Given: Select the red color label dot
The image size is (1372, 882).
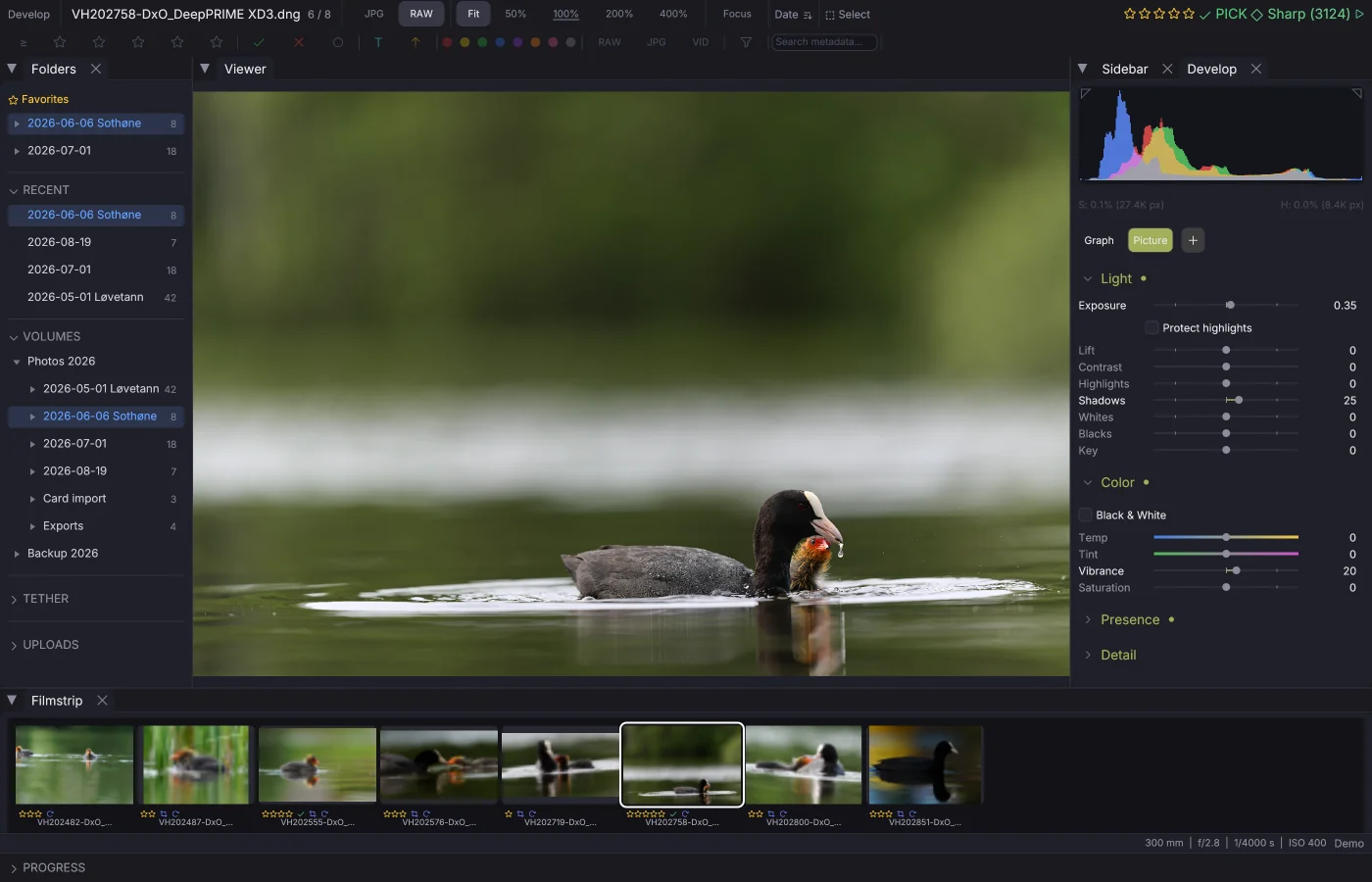Looking at the screenshot, I should [x=447, y=42].
